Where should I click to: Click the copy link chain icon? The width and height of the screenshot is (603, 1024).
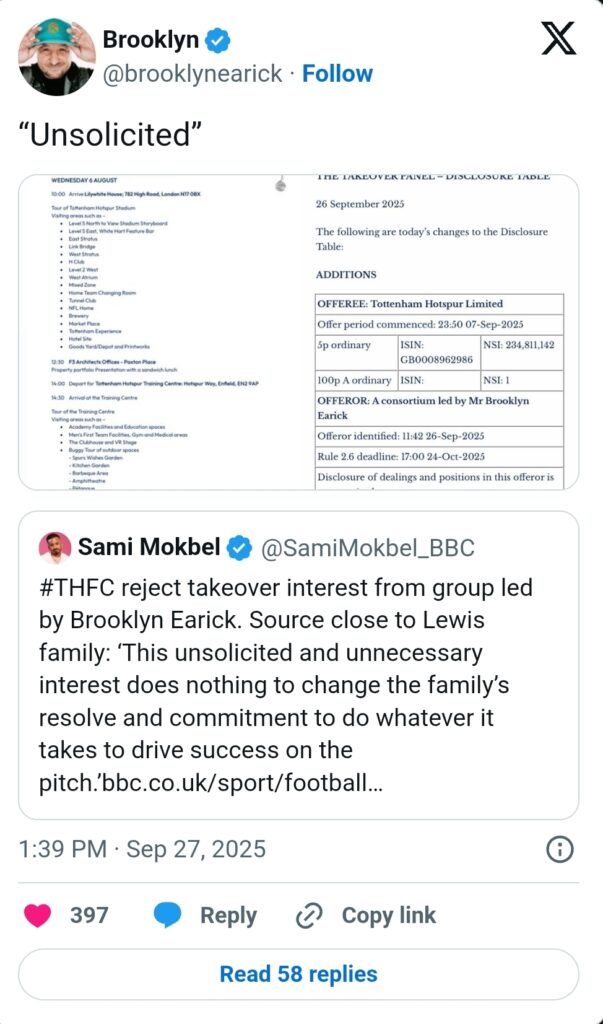[309, 915]
